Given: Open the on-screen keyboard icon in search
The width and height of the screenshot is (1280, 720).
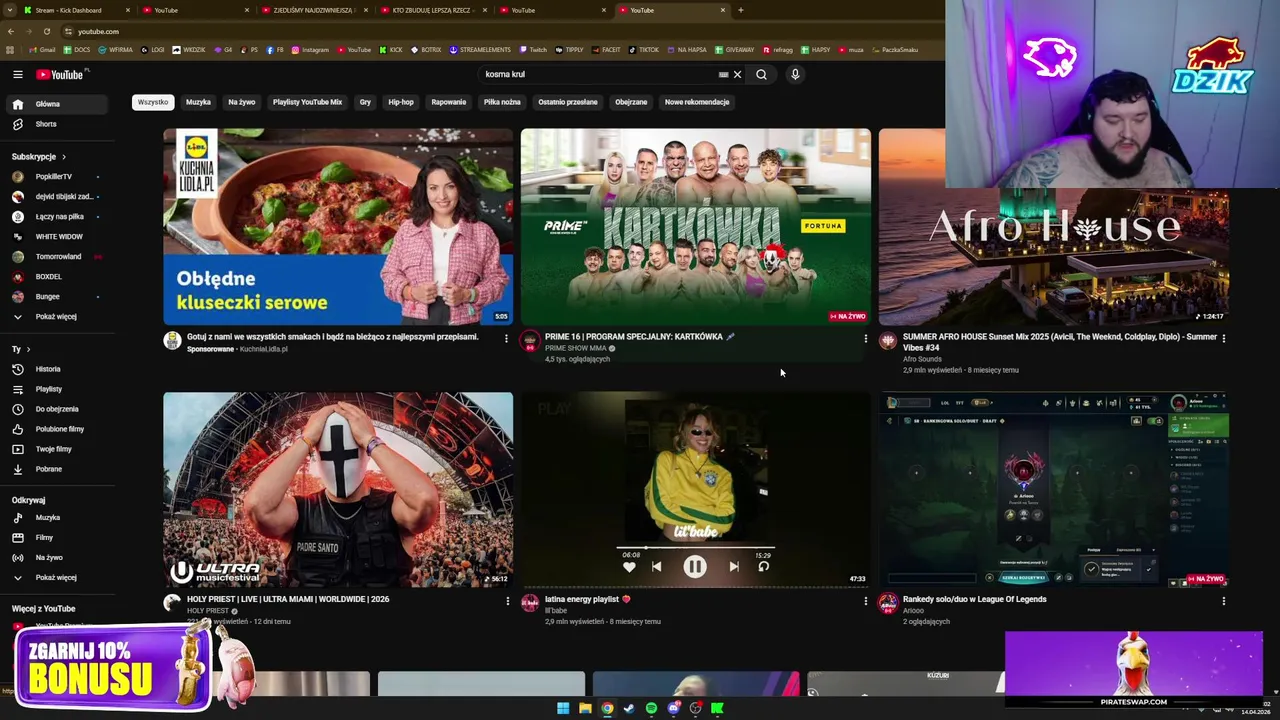Looking at the screenshot, I should coord(723,74).
